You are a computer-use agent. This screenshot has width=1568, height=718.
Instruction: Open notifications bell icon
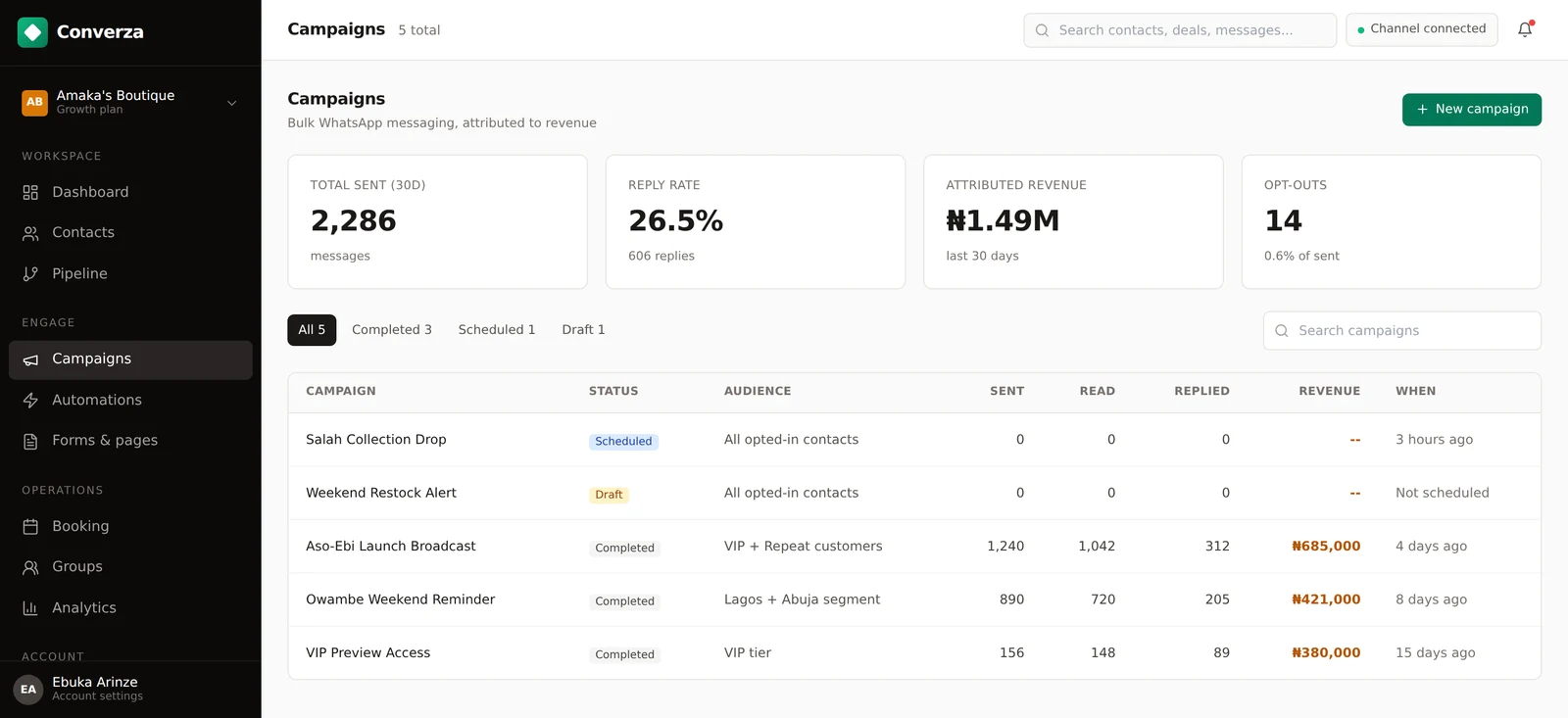pyautogui.click(x=1525, y=29)
